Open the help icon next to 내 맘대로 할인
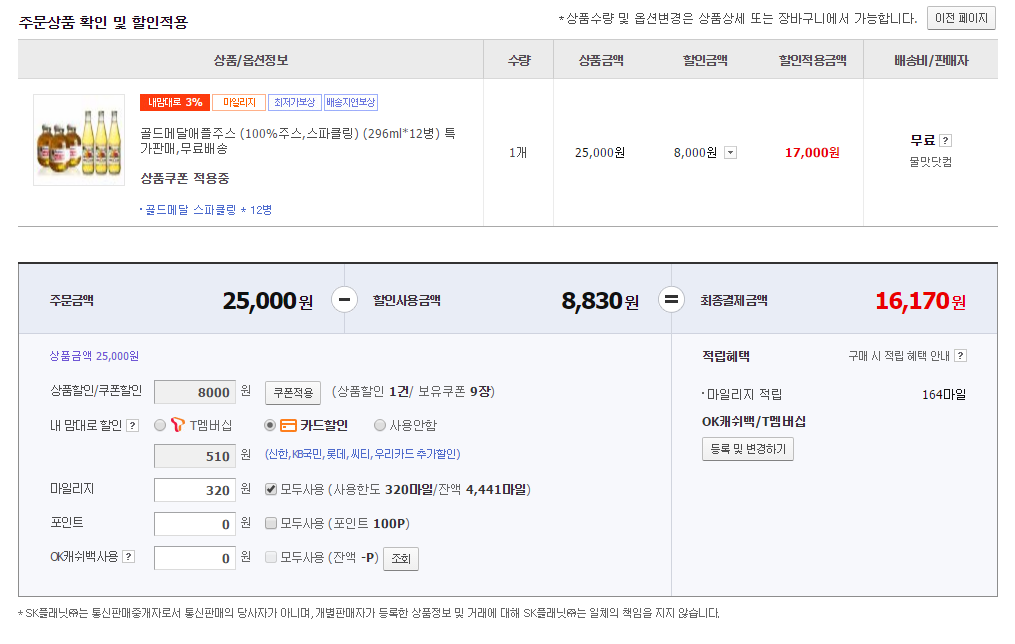 pos(133,425)
